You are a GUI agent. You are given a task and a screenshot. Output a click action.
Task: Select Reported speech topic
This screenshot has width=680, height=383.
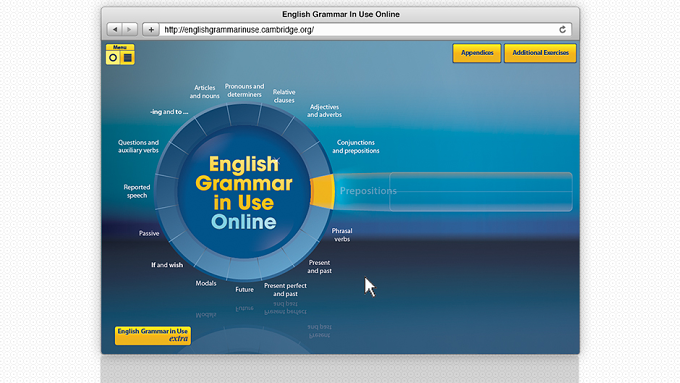click(x=137, y=191)
